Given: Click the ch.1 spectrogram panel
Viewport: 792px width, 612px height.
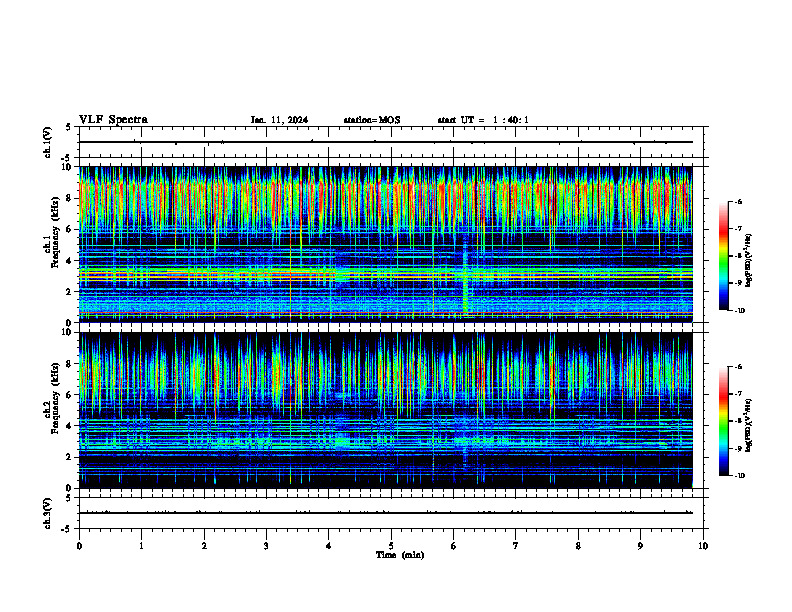Looking at the screenshot, I should [x=386, y=244].
